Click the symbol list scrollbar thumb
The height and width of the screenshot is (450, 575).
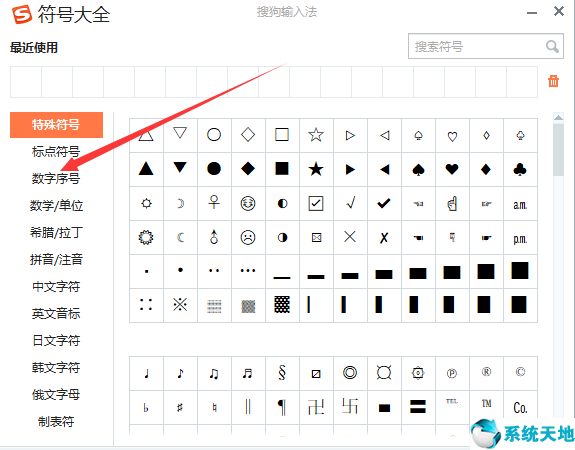[558, 150]
